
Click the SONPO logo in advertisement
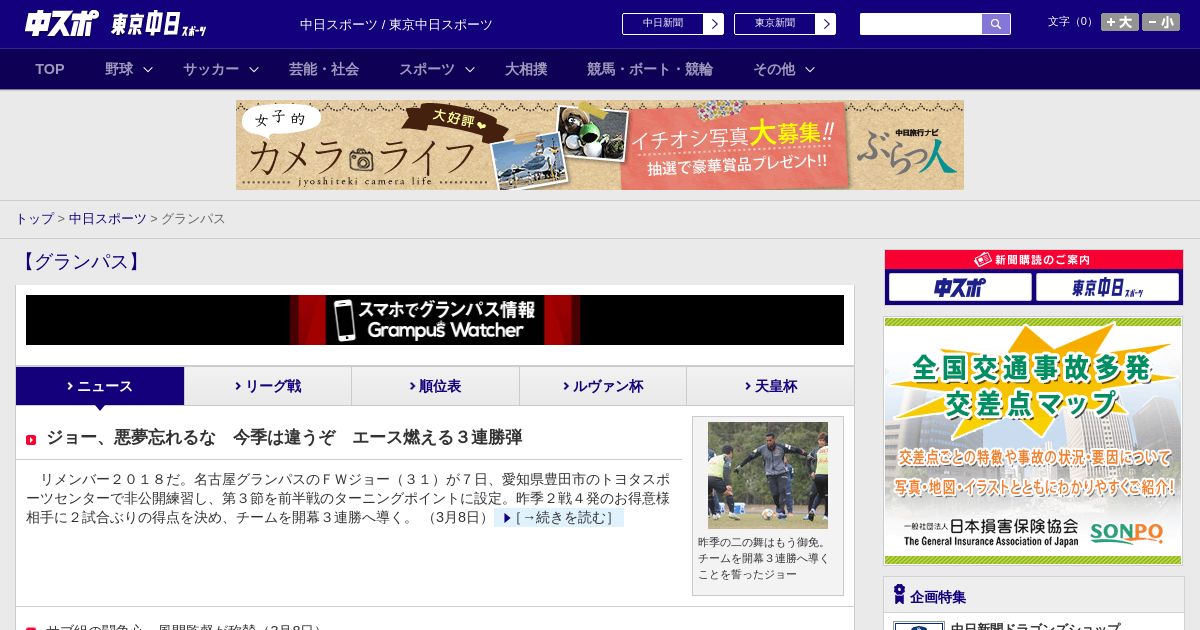(x=1126, y=532)
